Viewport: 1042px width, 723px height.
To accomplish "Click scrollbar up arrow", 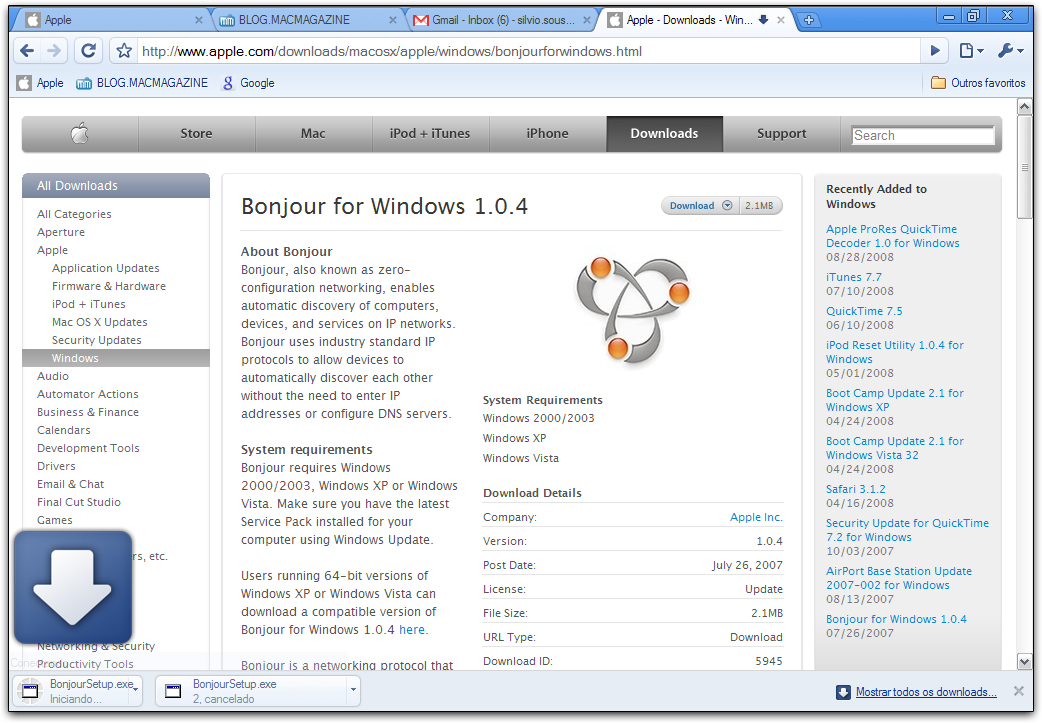I will point(1025,106).
